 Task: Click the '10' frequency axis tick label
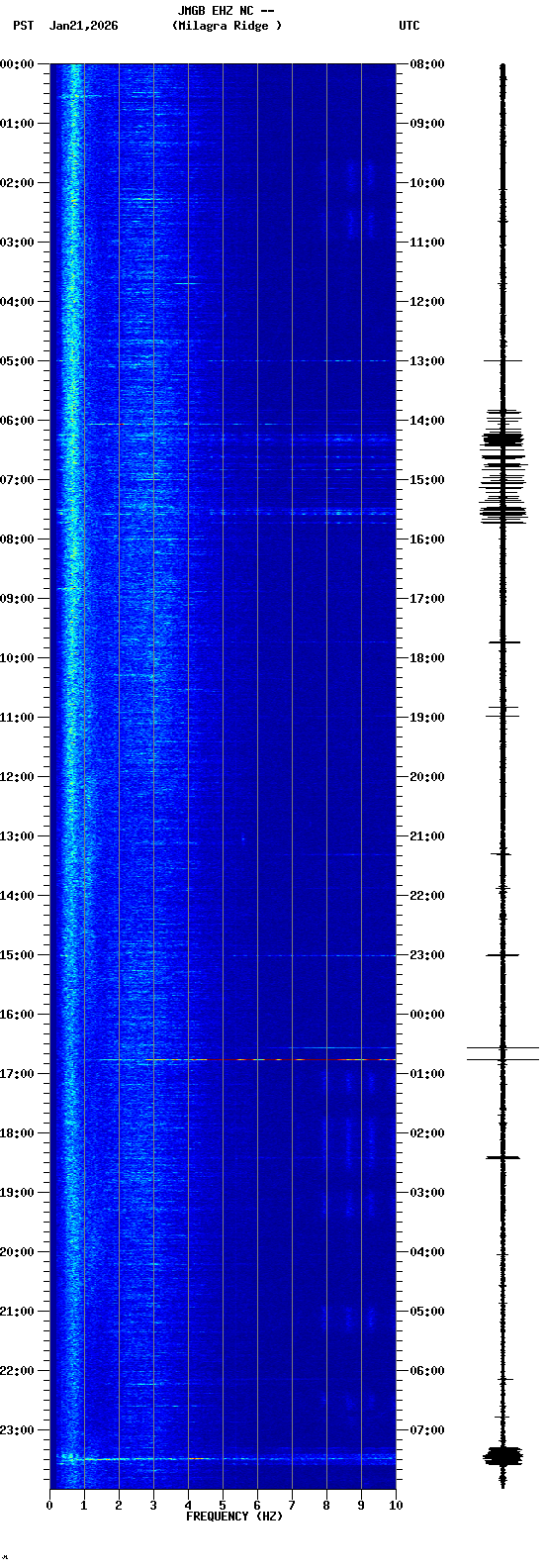(396, 1506)
